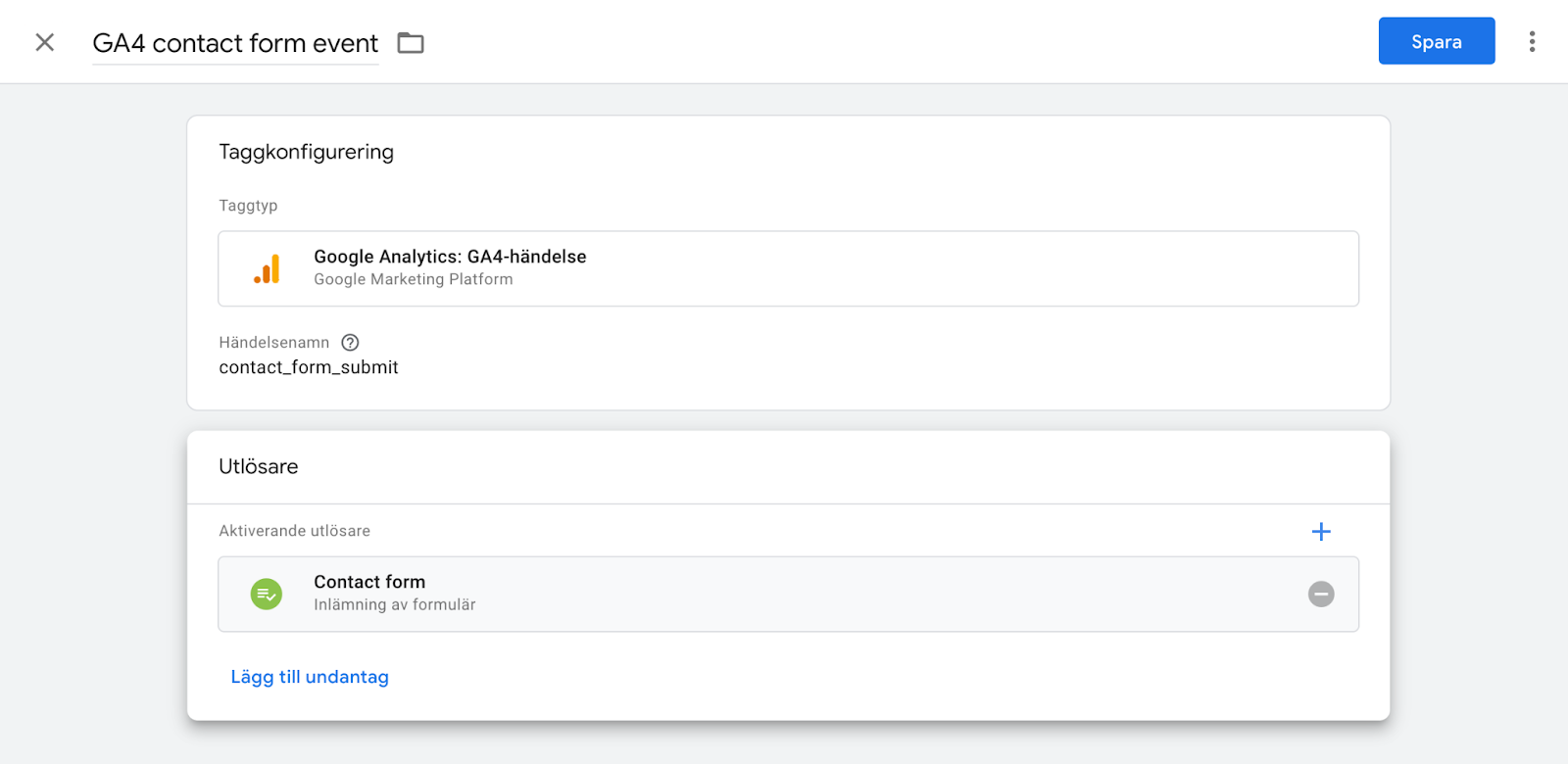
Task: Edit the tag name GA4 contact form event
Action: click(x=235, y=43)
